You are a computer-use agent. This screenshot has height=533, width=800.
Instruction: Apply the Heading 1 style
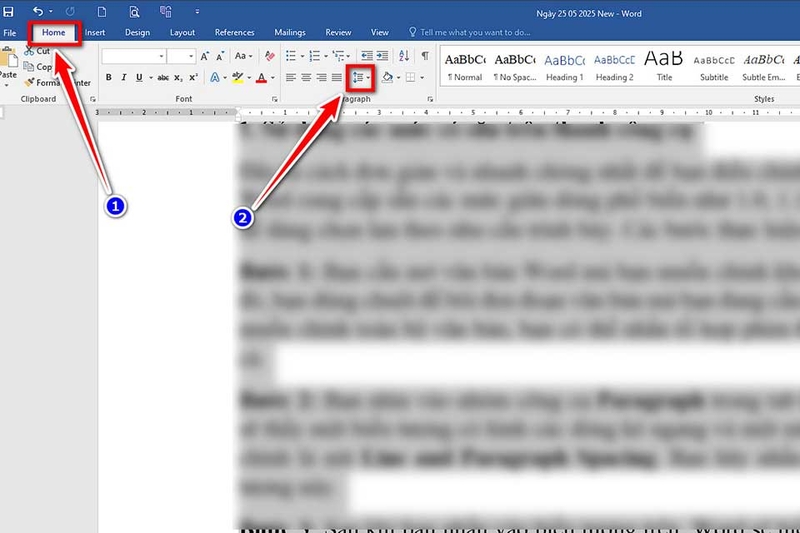[x=565, y=67]
